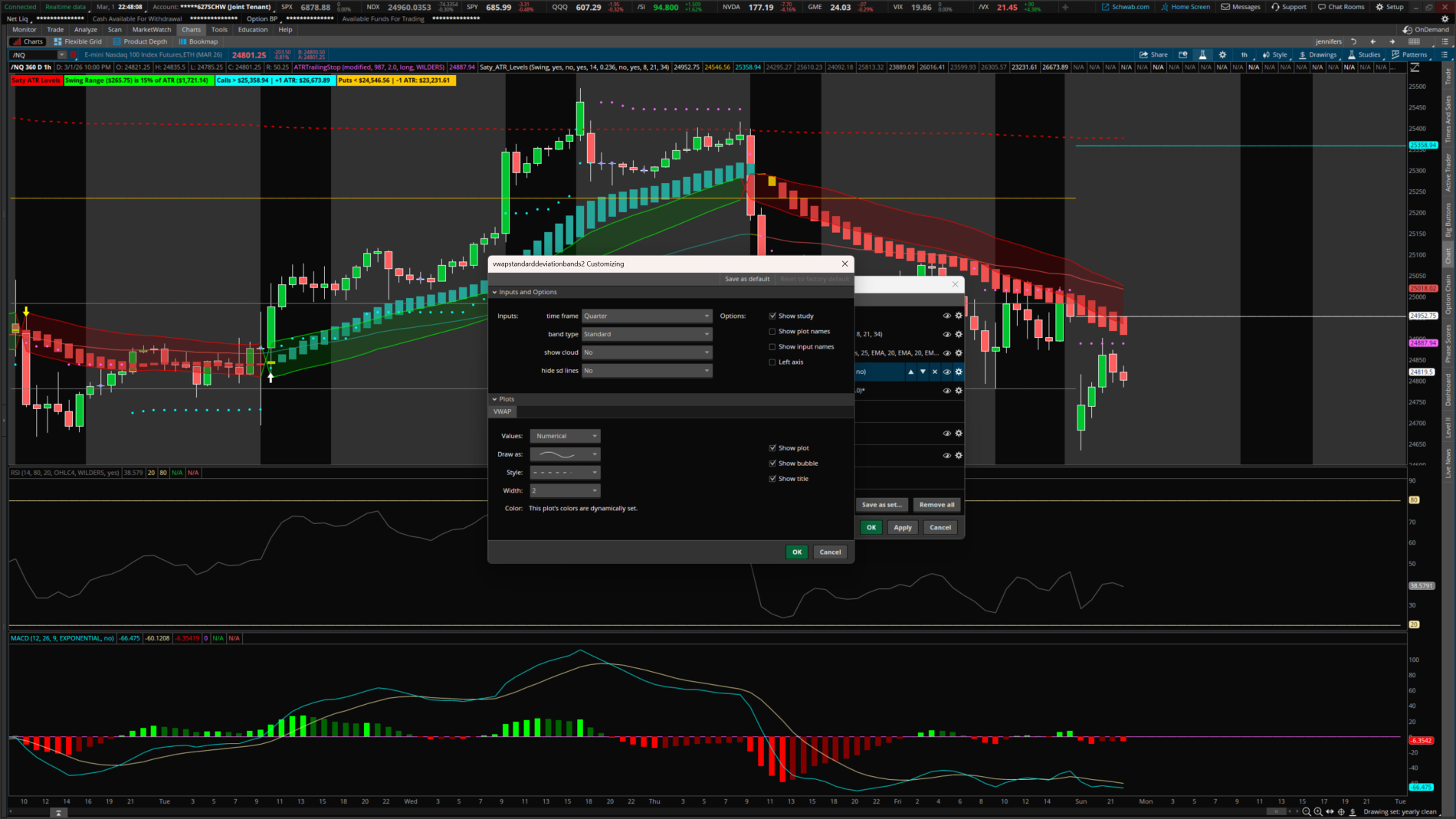The image size is (1456, 819).
Task: Open Setup gear in top bar
Action: [x=1389, y=7]
